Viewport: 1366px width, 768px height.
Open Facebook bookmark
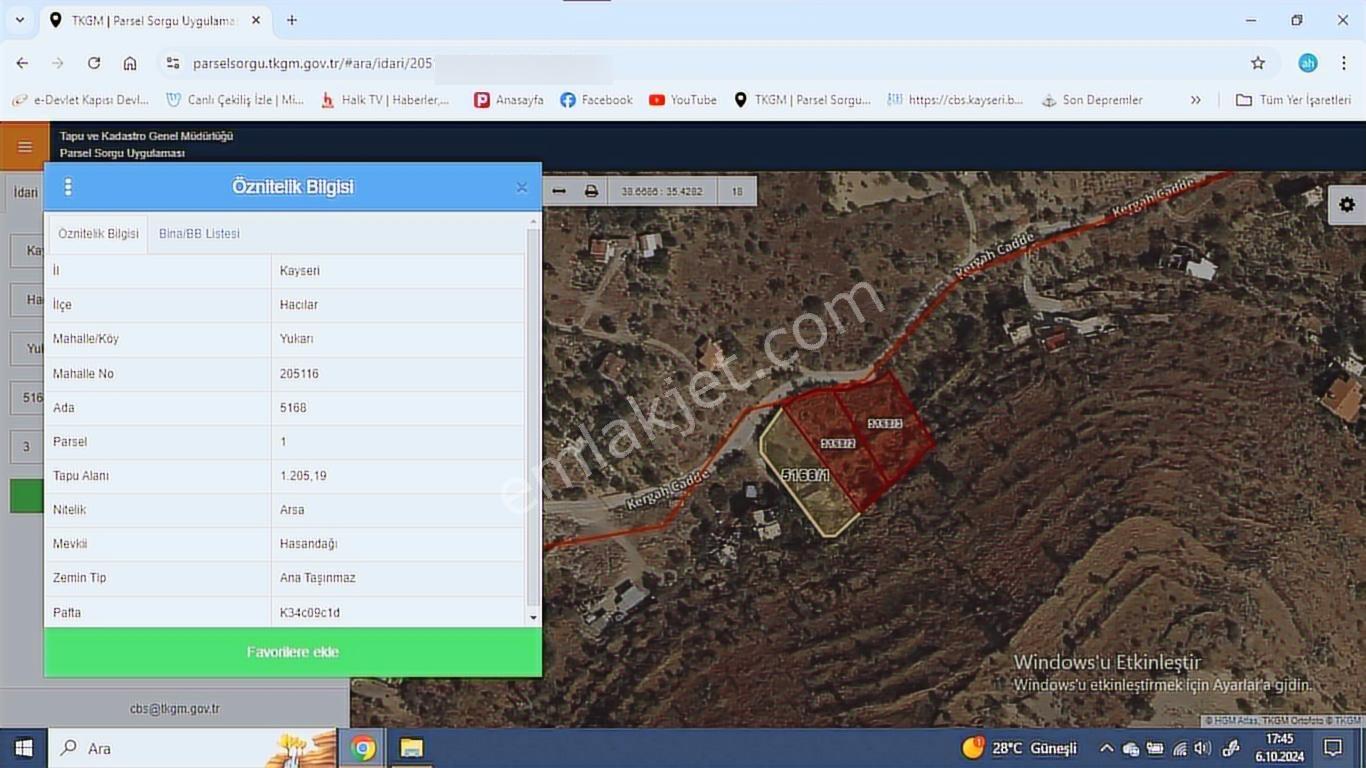596,100
